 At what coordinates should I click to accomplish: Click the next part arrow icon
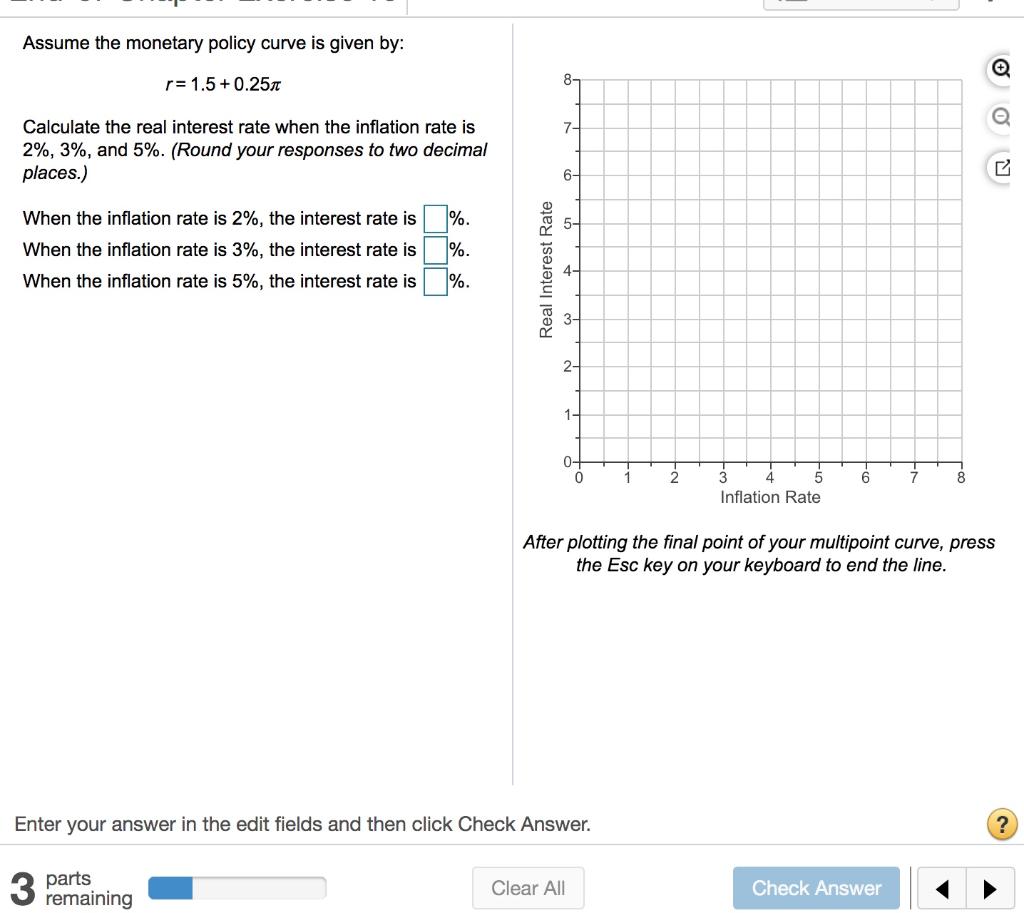pyautogui.click(x=989, y=887)
